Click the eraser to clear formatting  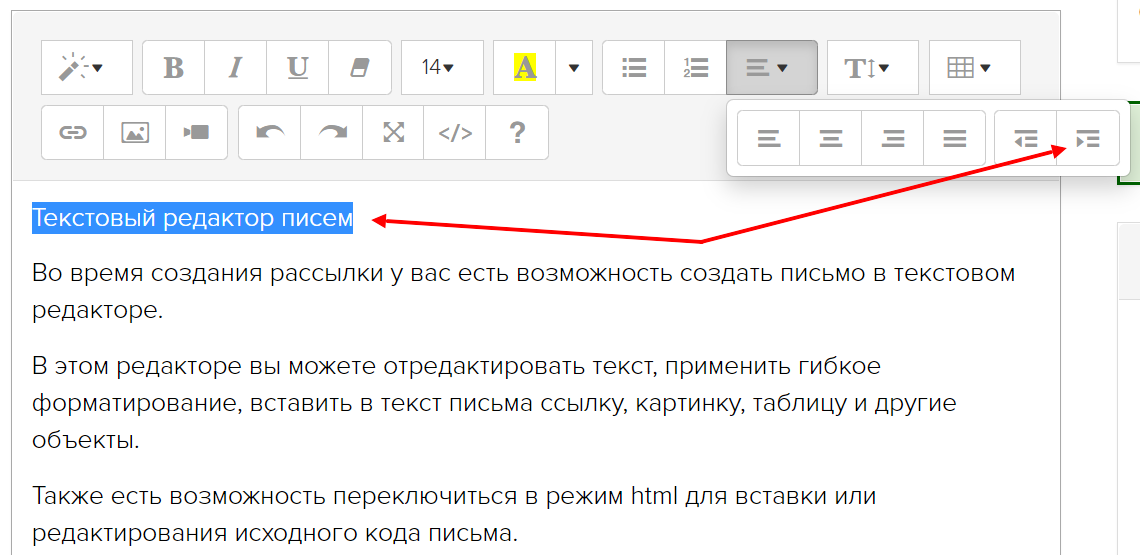tap(359, 68)
